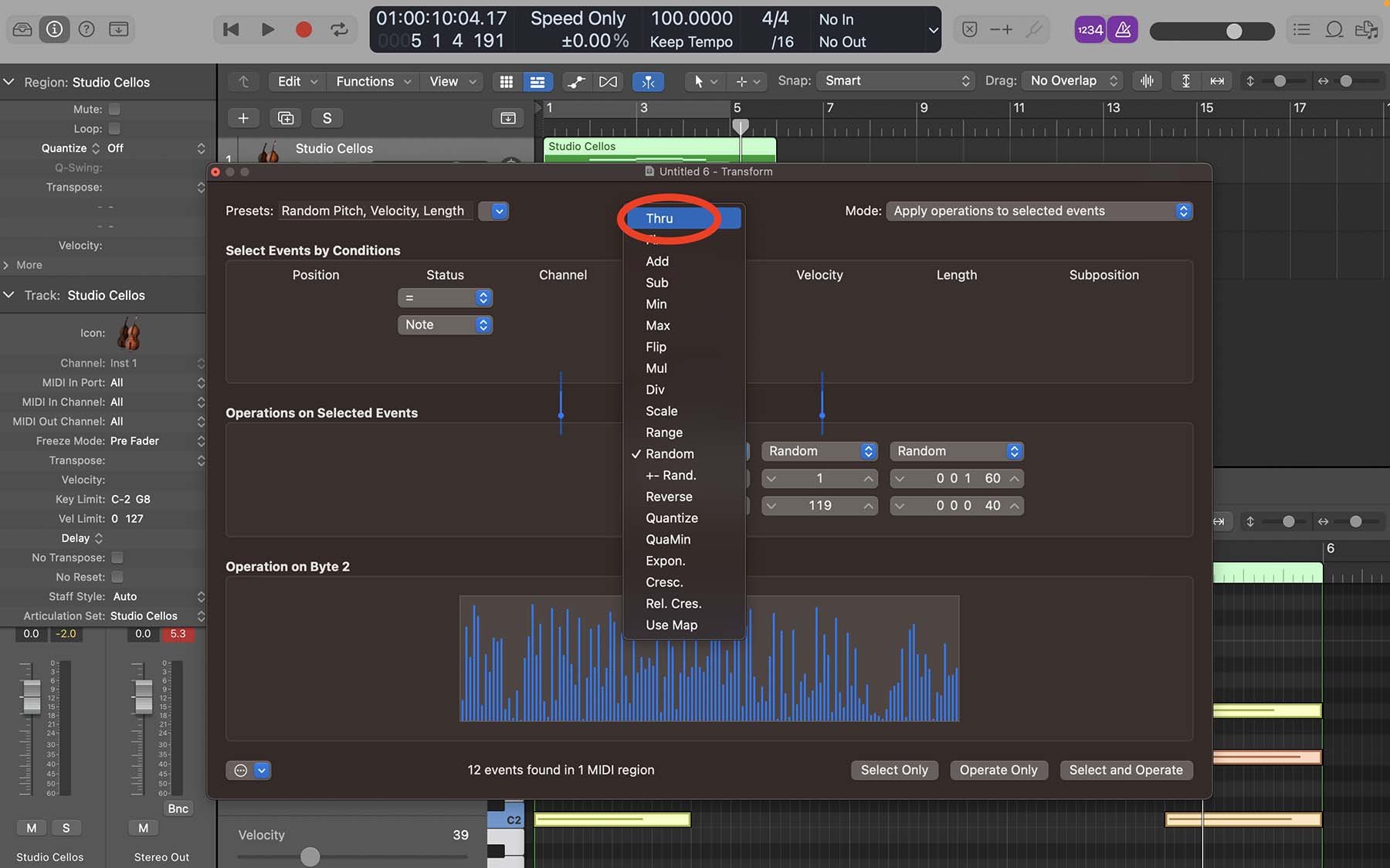Add a new track with plus button
Screen dimensions: 1390x868
click(243, 118)
